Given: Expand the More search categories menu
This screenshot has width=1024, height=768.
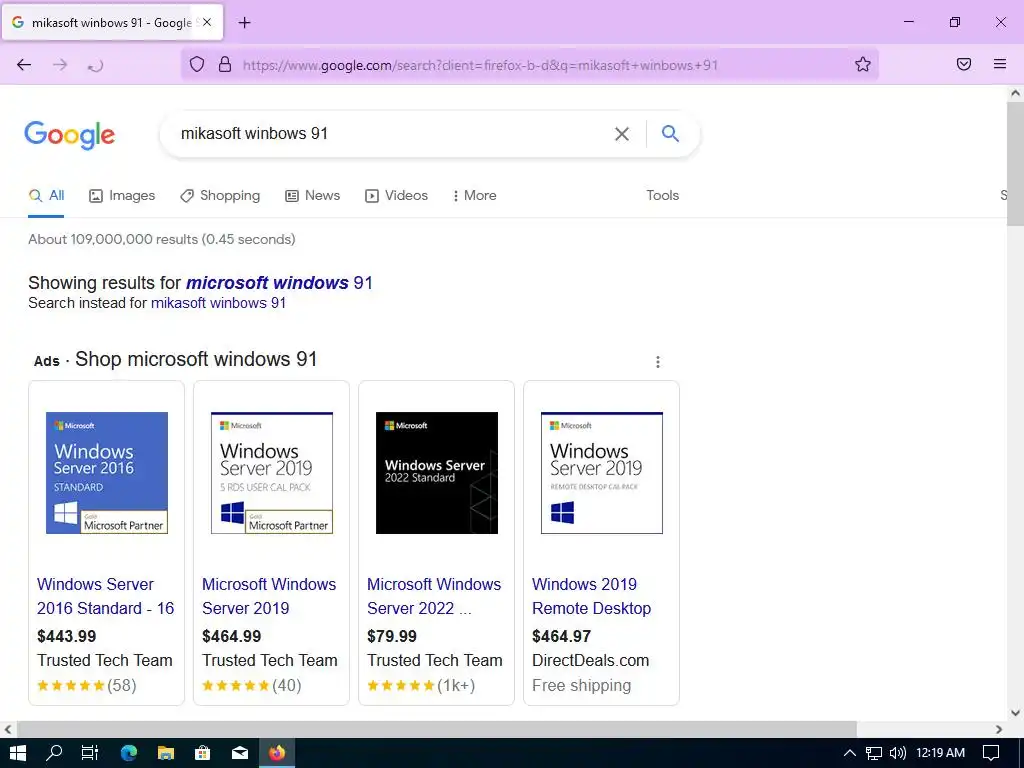Looking at the screenshot, I should (475, 195).
